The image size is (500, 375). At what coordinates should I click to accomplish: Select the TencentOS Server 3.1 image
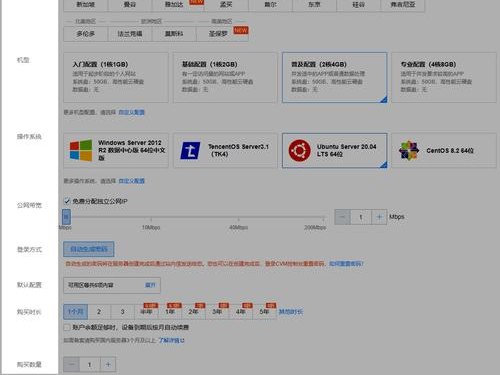[x=225, y=150]
